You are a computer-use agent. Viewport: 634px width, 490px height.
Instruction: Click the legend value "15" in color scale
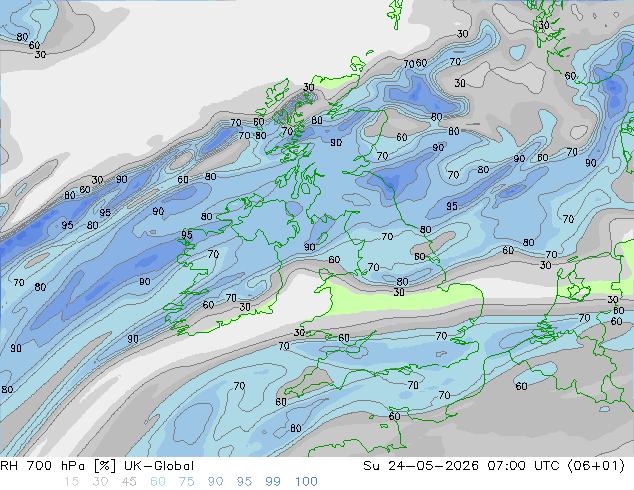[x=71, y=482]
